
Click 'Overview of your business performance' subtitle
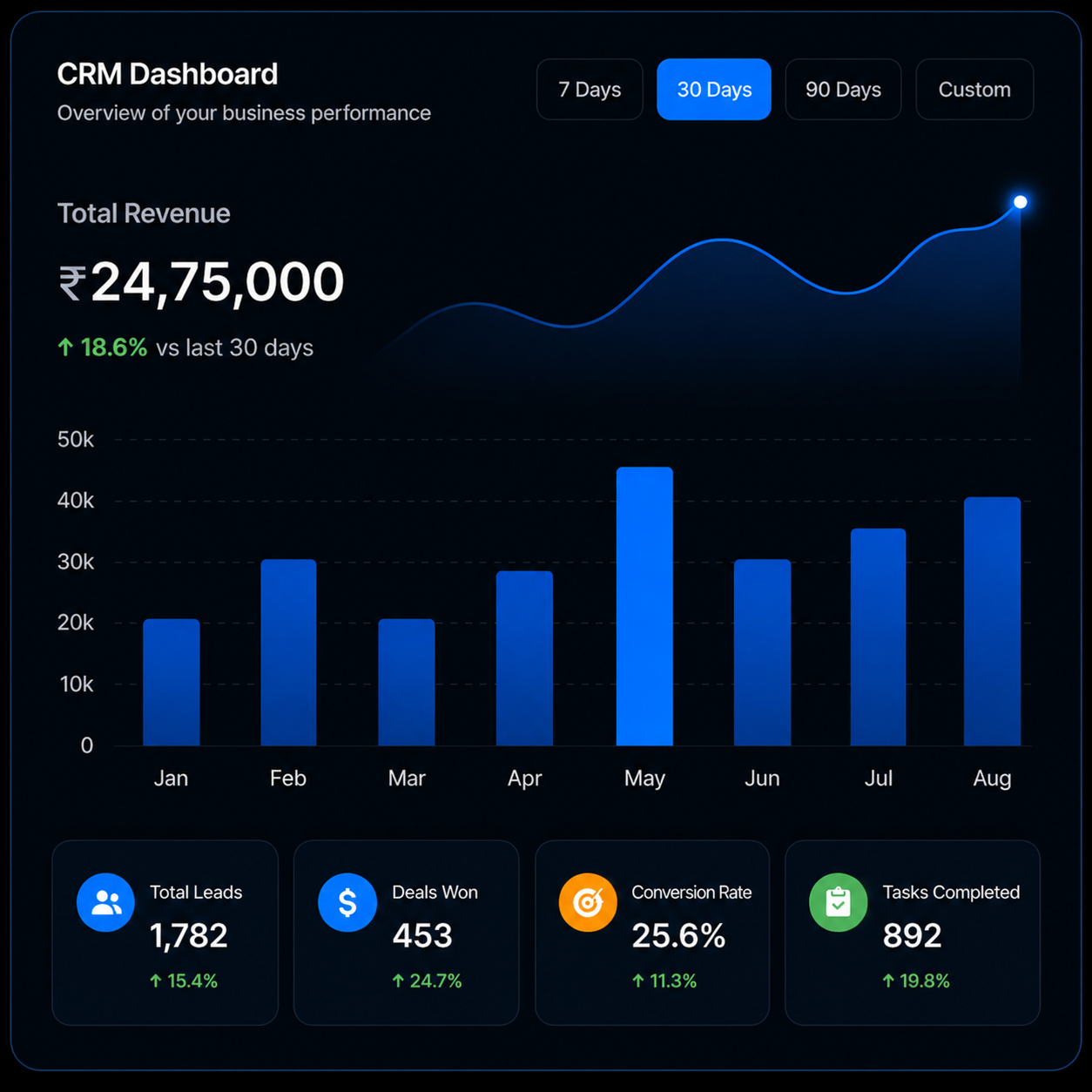[244, 113]
